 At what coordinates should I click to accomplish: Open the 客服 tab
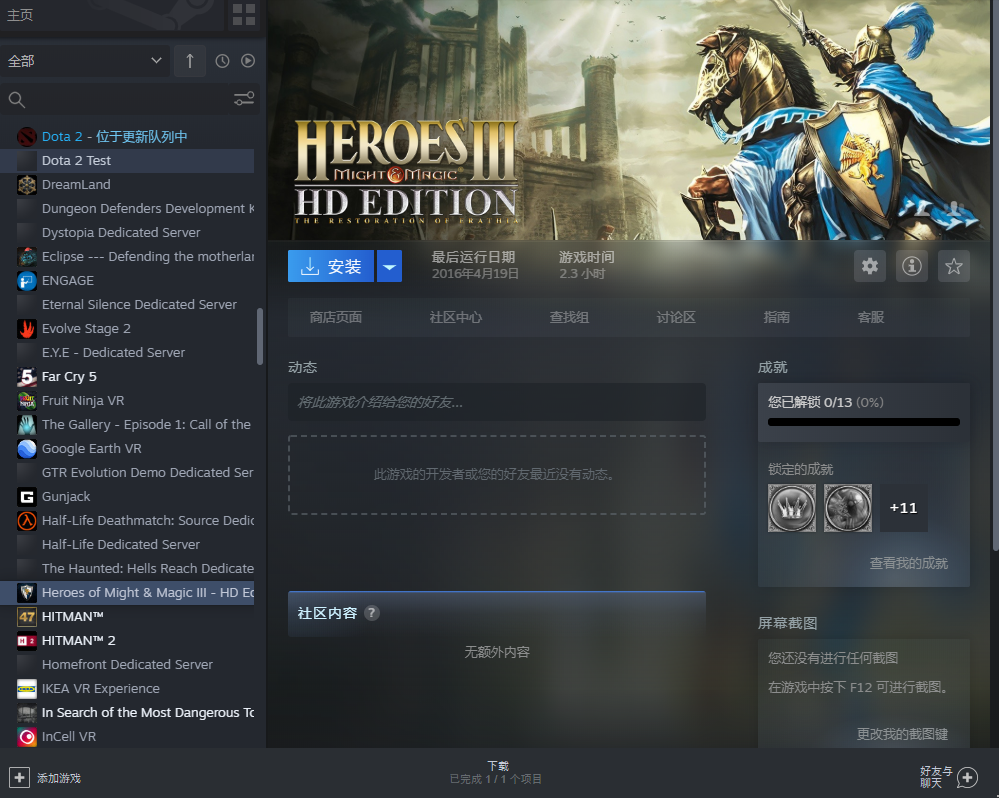tap(871, 317)
